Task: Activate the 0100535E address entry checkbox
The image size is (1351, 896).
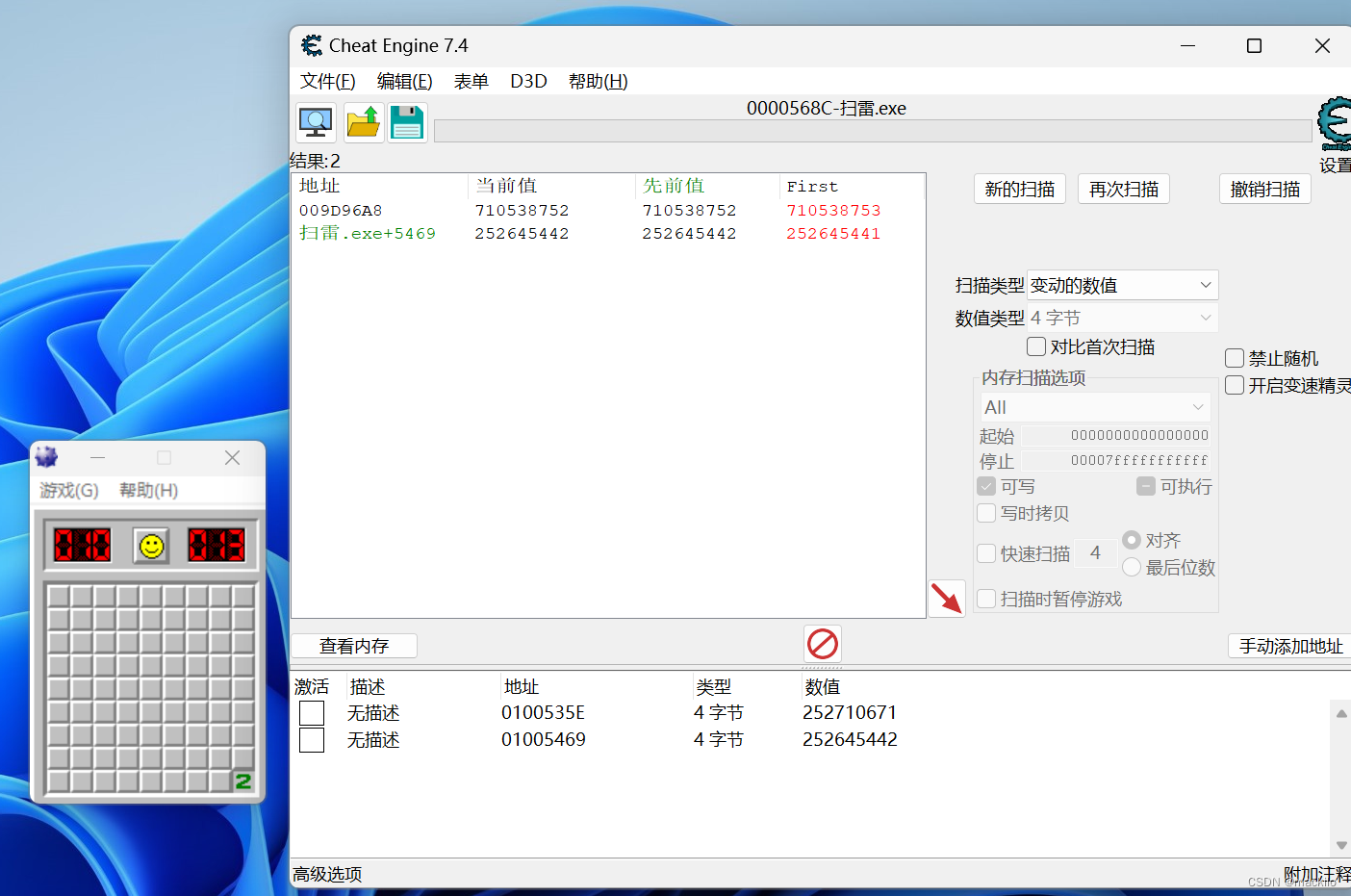Action: coord(312,713)
